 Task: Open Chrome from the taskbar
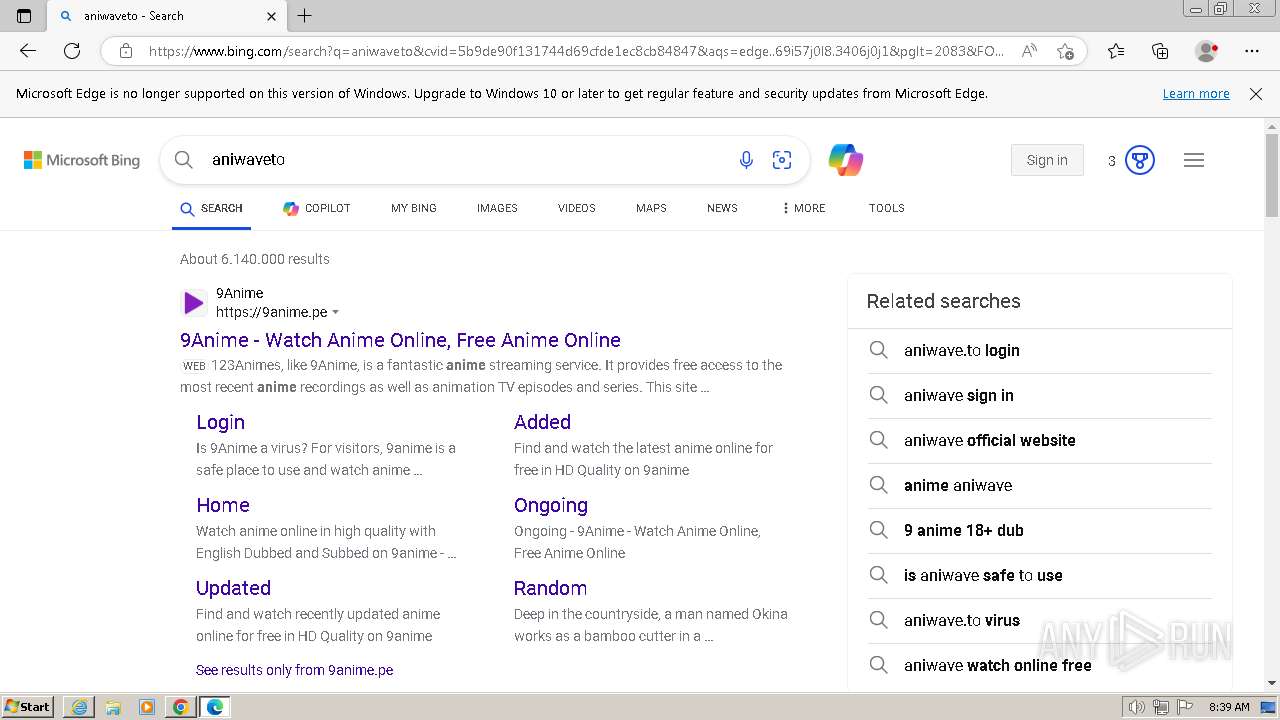tap(181, 707)
